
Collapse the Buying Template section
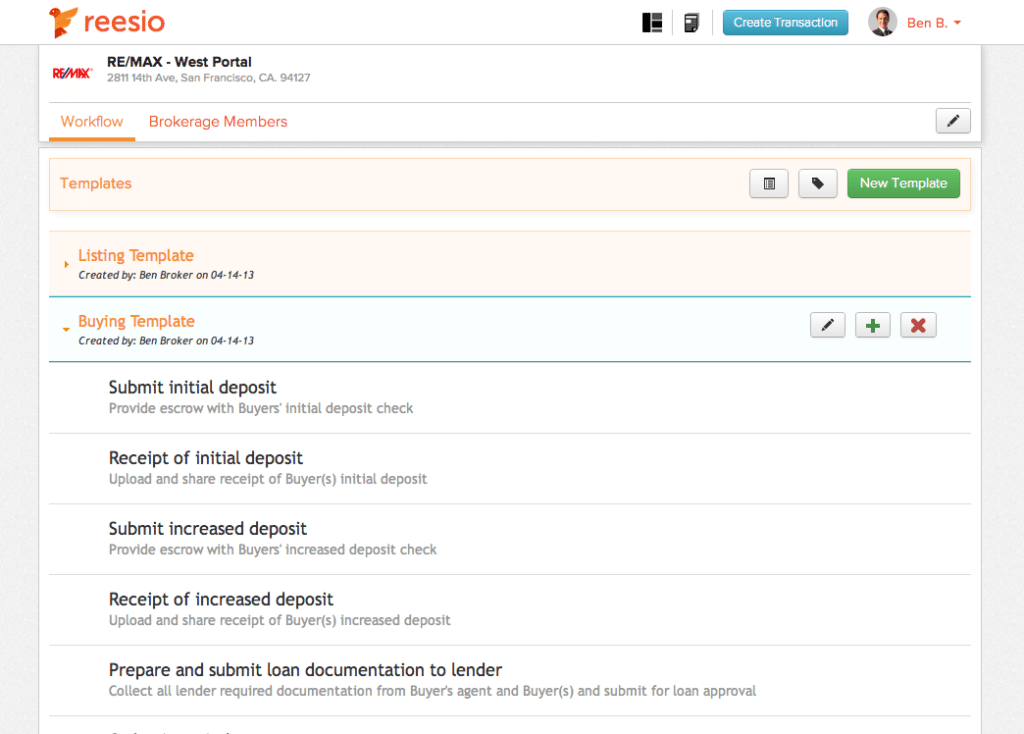(x=136, y=321)
